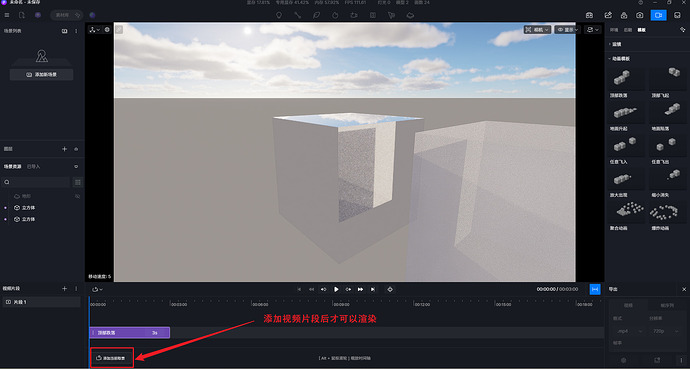The width and height of the screenshot is (690, 369).
Task: Jump to the timeline start
Action: point(299,289)
